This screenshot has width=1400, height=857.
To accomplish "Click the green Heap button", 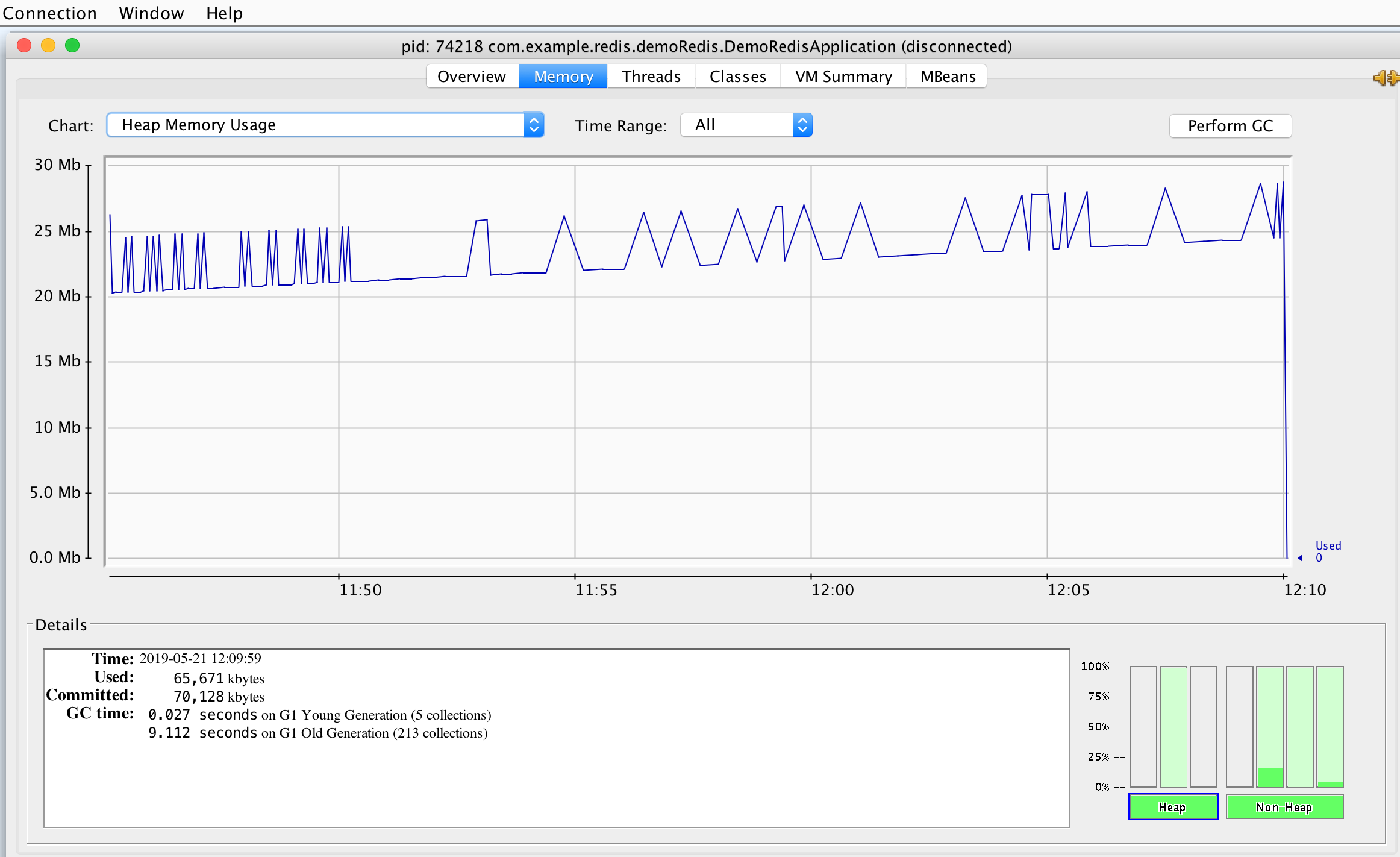I will (x=1173, y=806).
